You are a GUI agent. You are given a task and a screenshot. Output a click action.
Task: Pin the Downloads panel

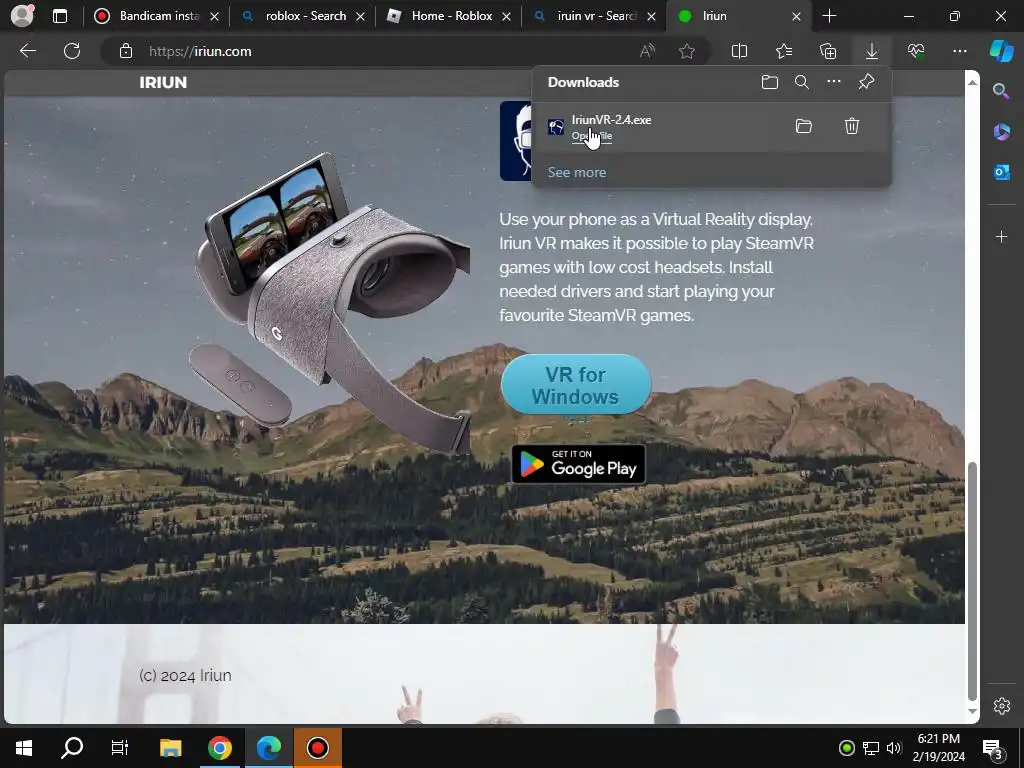[866, 82]
